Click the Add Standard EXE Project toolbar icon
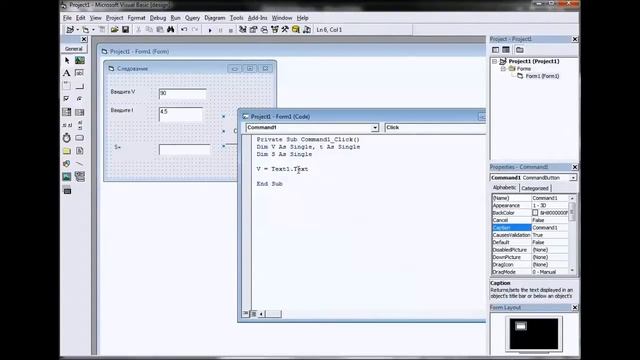 (x=70, y=30)
